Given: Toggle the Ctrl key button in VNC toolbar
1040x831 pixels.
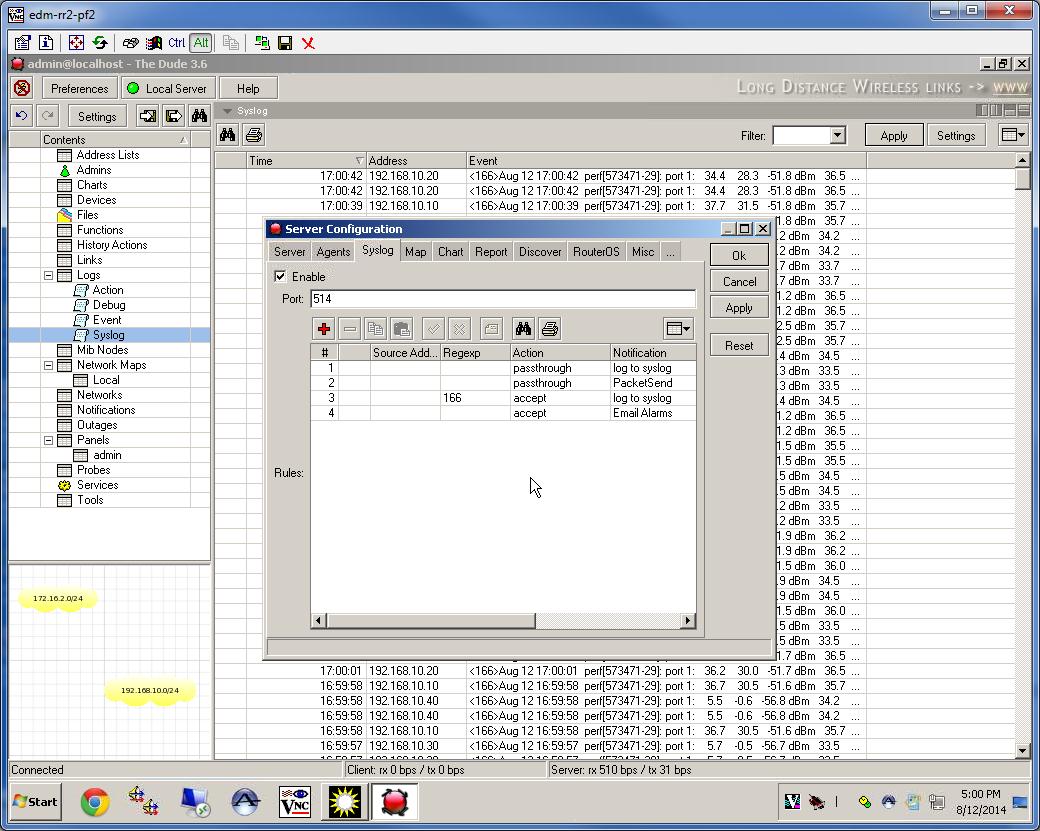Looking at the screenshot, I should coord(176,43).
